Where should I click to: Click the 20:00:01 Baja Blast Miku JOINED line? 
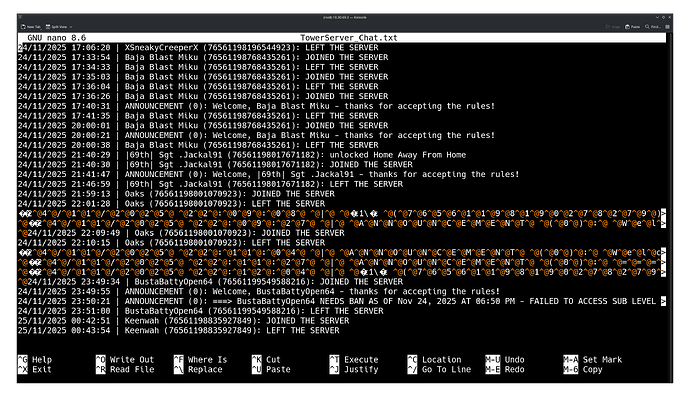(203, 125)
